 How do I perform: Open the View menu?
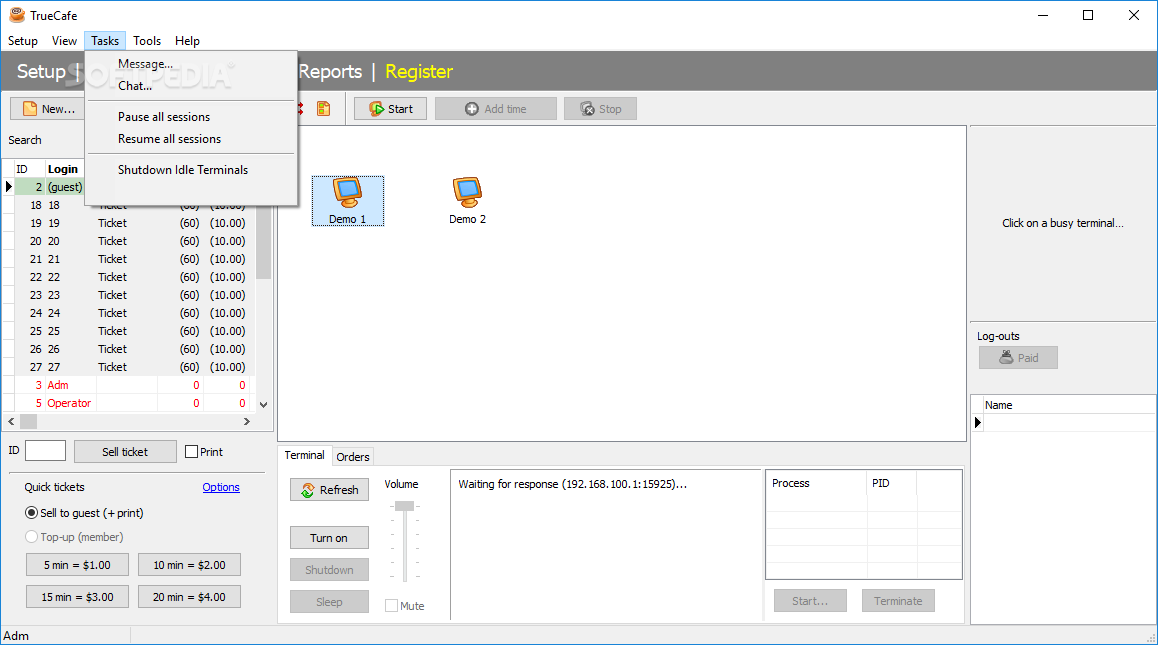pyautogui.click(x=64, y=41)
